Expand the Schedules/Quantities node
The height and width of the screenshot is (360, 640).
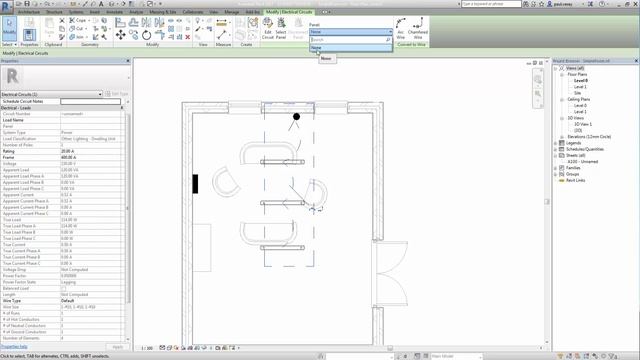click(556, 149)
